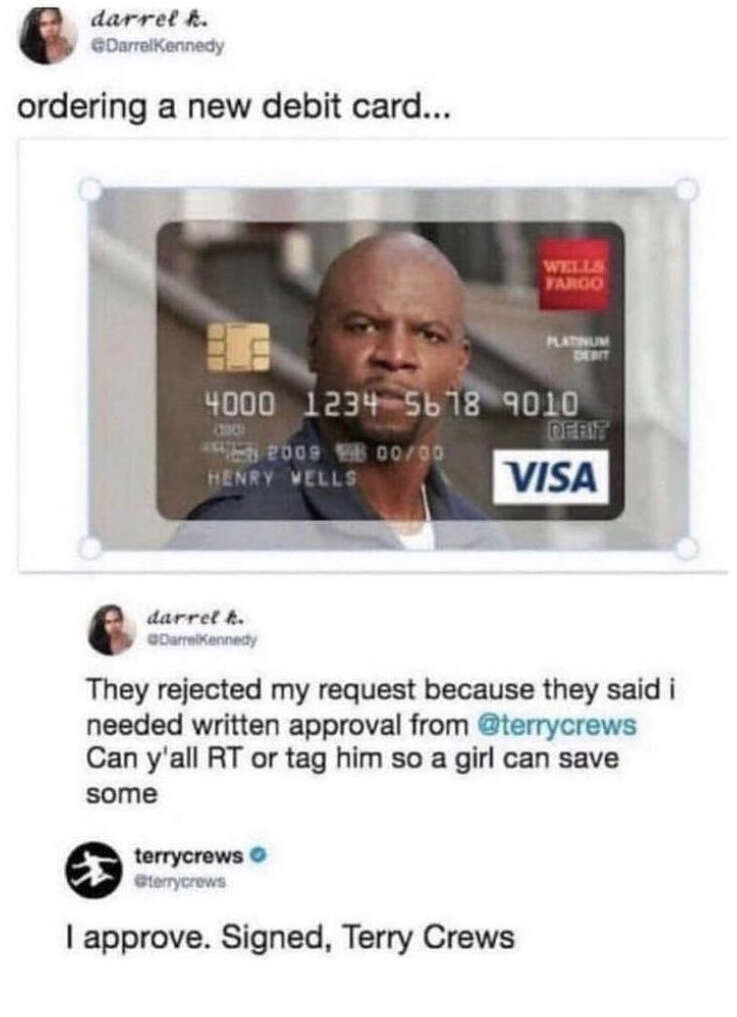Click the bold terrycrews display name
This screenshot has width=737, height=1017.
pyautogui.click(x=188, y=856)
